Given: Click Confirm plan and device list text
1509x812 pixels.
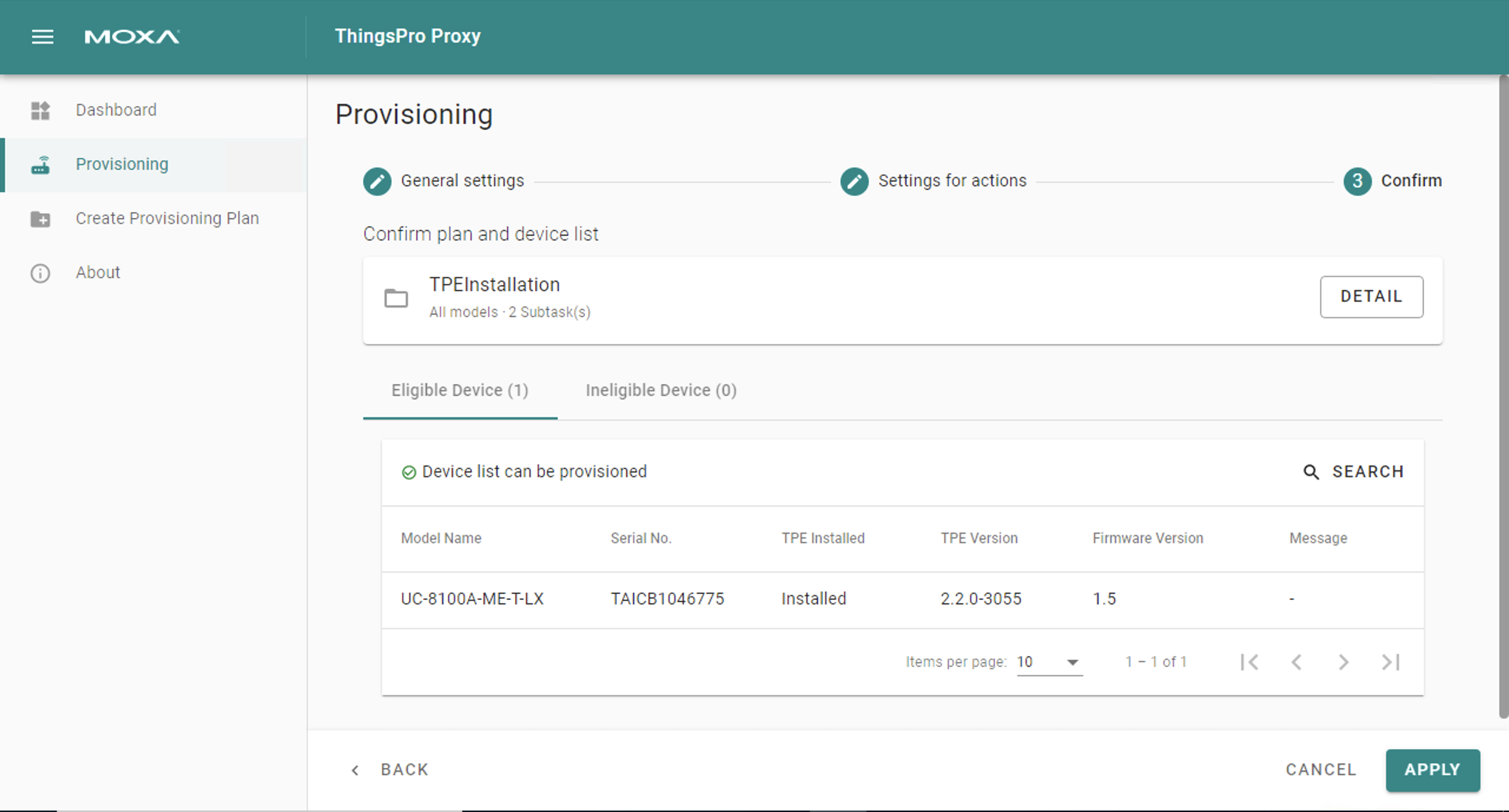Looking at the screenshot, I should click(x=481, y=235).
